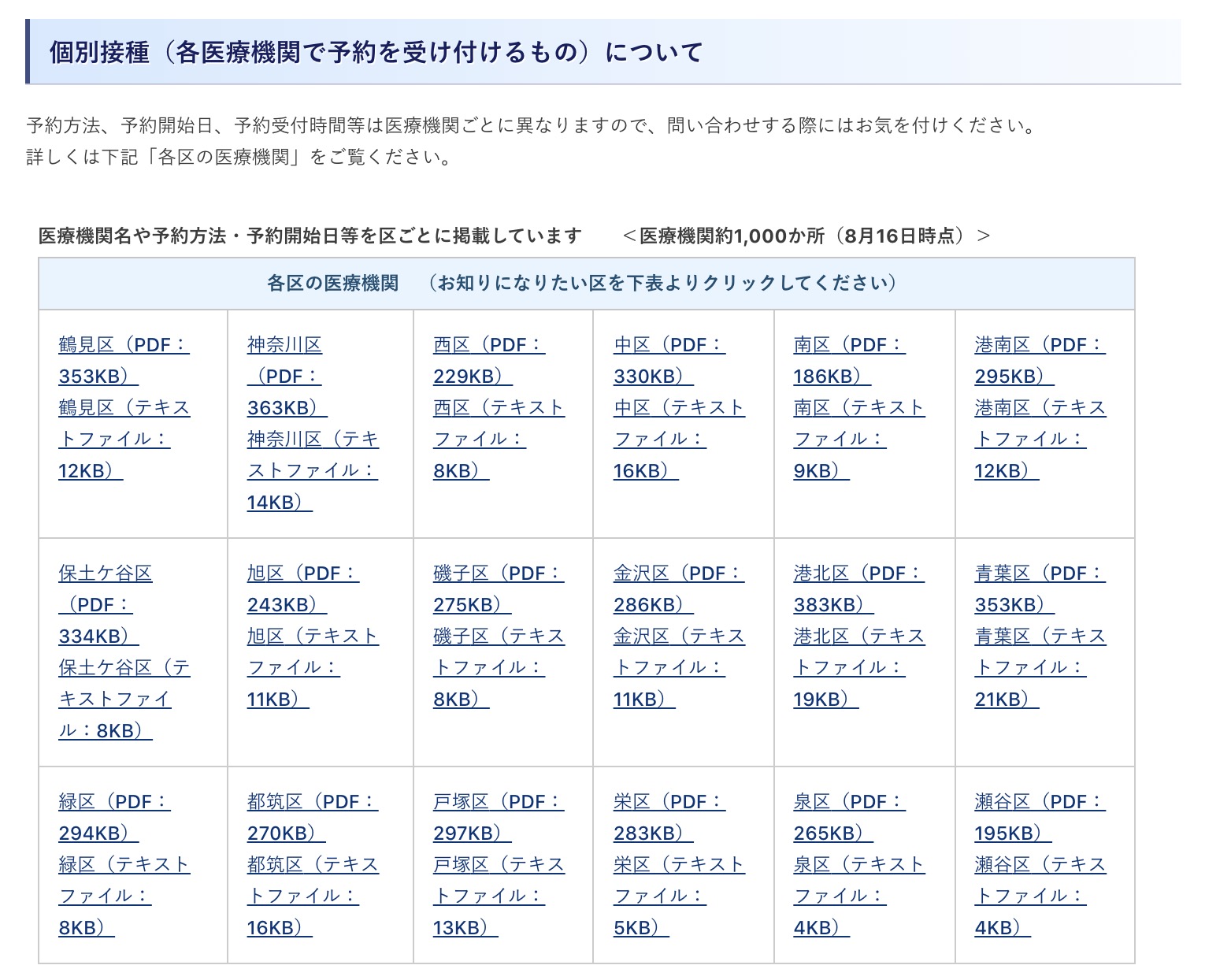Open the 青葉区 text file (21KB) link

coord(1040,668)
